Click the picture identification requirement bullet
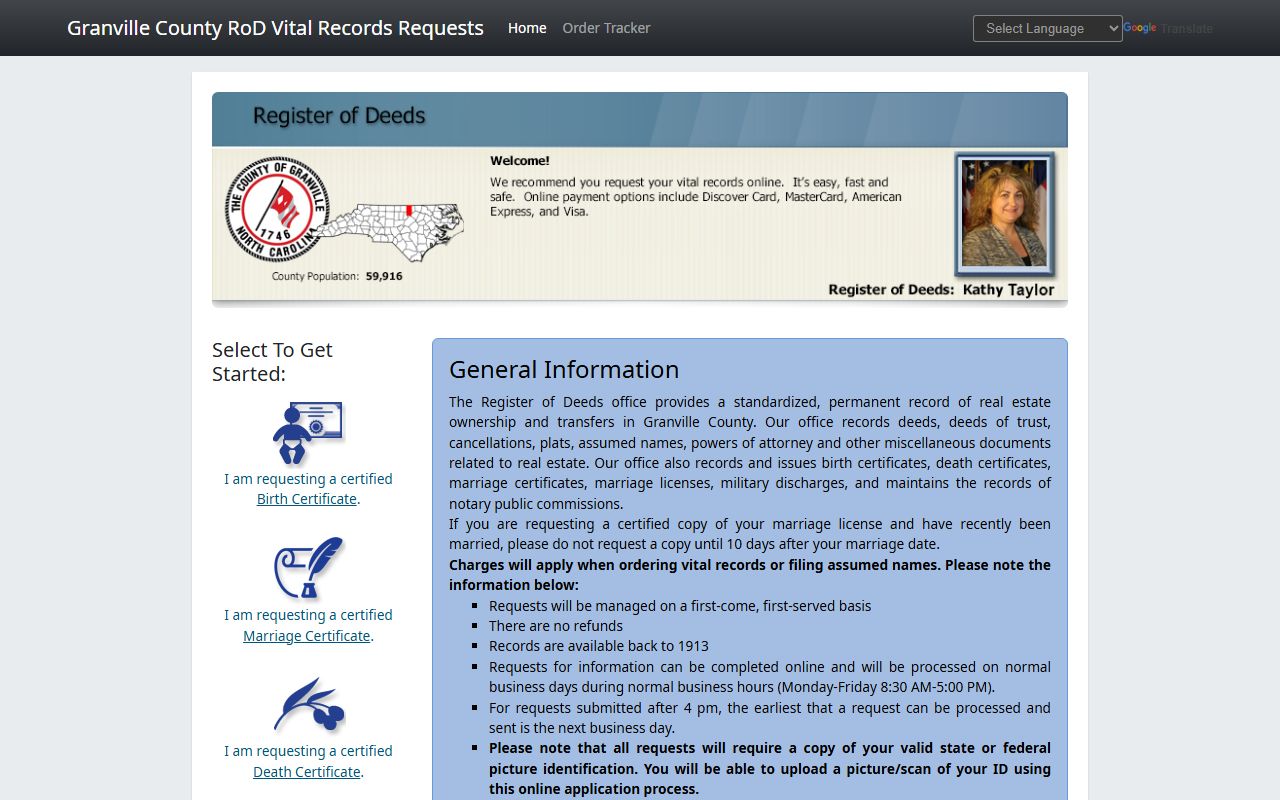 pyautogui.click(x=770, y=769)
